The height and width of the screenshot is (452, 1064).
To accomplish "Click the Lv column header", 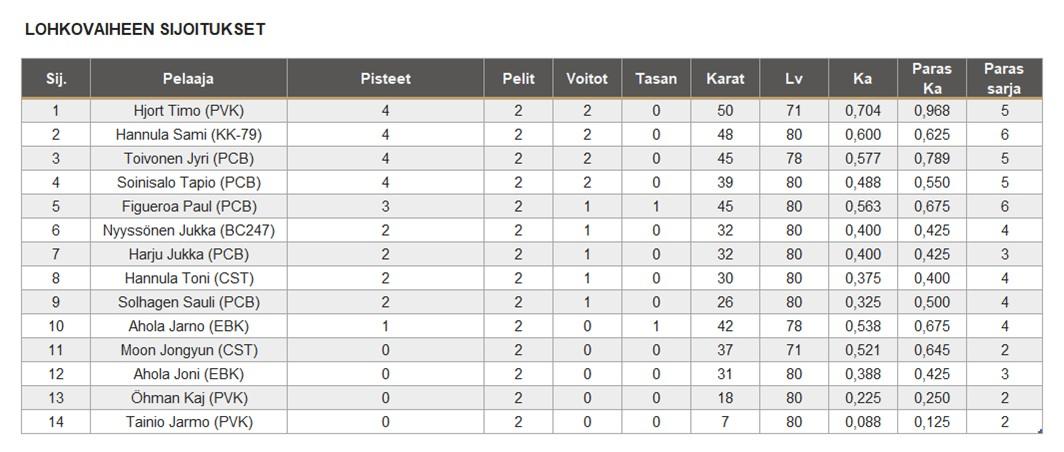I will pyautogui.click(x=794, y=79).
